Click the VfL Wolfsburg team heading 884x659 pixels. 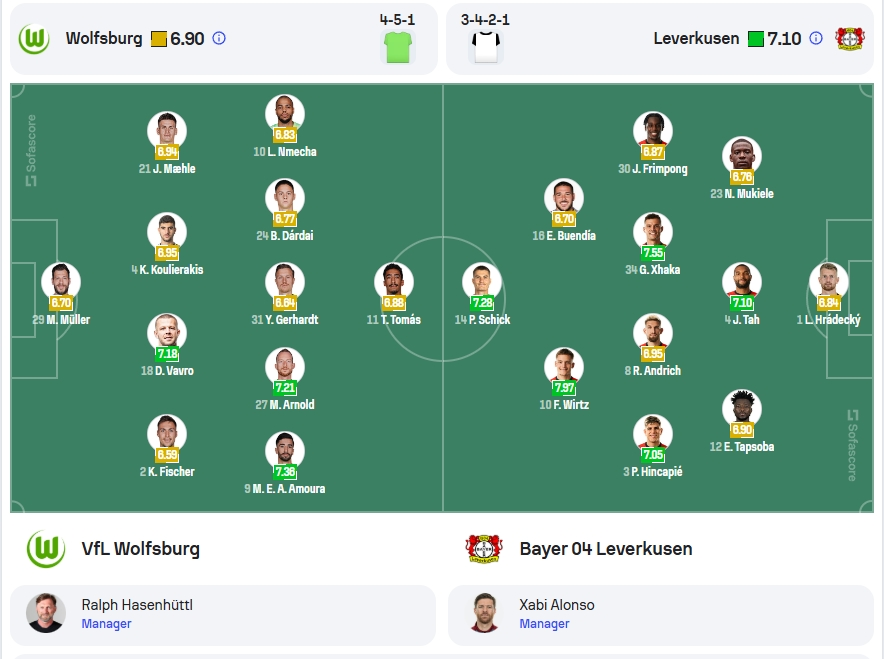pos(140,549)
